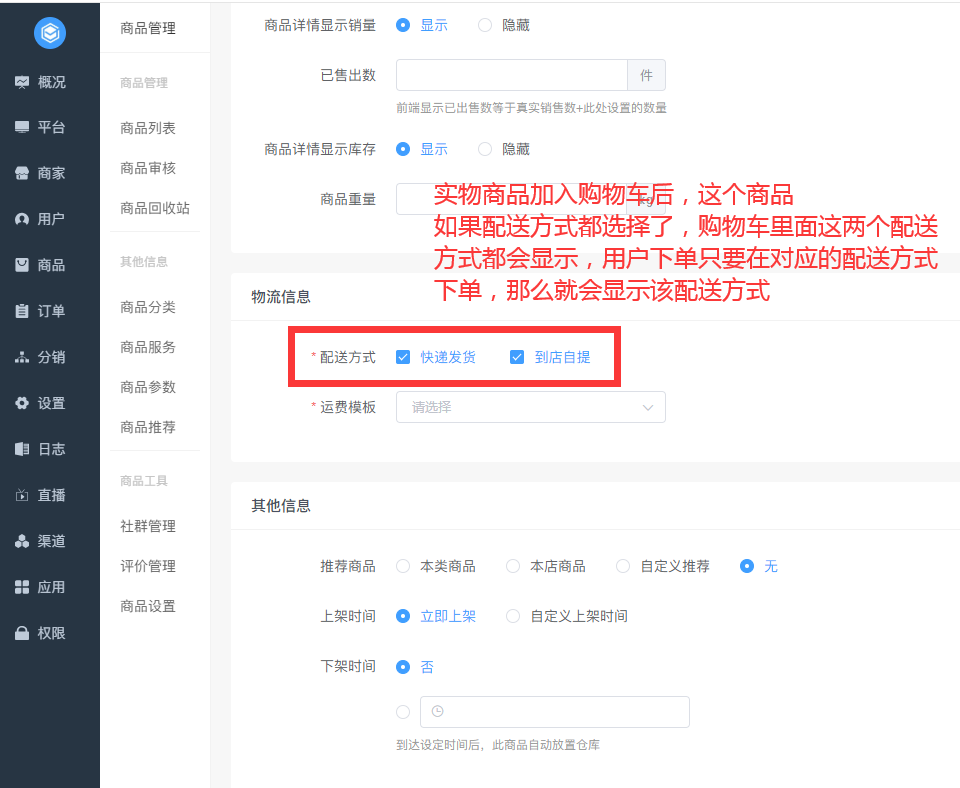960x788 pixels.
Task: Open 商品分类 in the submenu
Action: (x=148, y=307)
